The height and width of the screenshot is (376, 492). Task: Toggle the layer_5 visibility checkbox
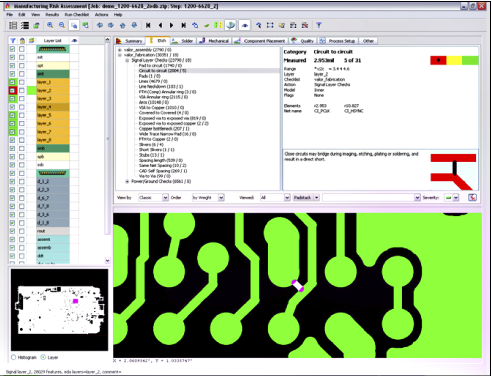pos(12,115)
